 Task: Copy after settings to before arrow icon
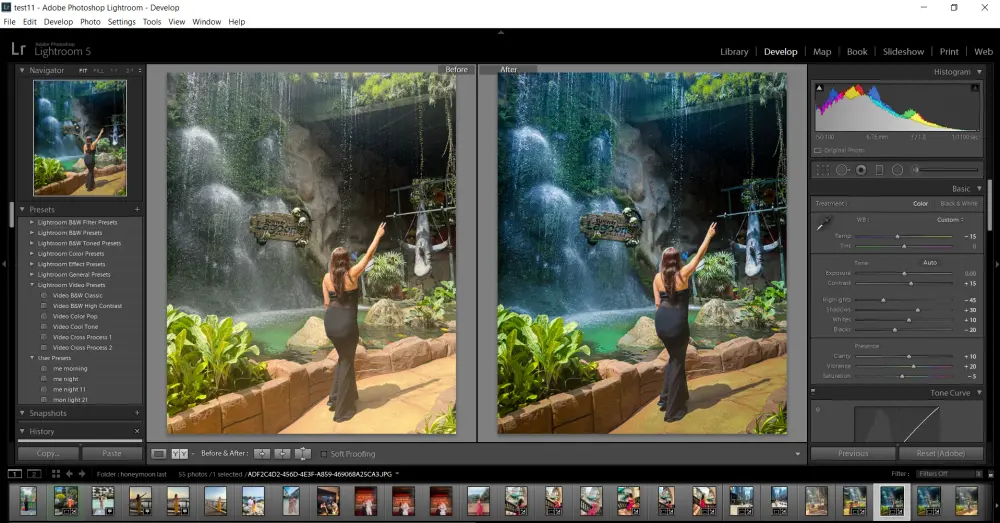[x=282, y=453]
